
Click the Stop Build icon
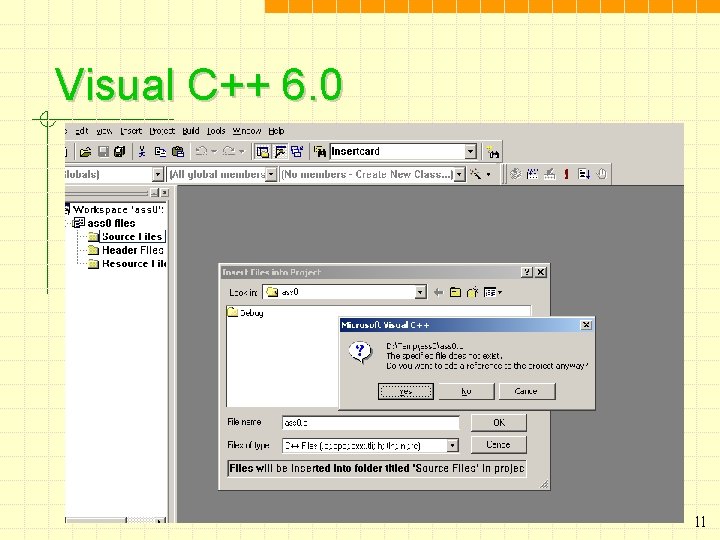[x=550, y=174]
